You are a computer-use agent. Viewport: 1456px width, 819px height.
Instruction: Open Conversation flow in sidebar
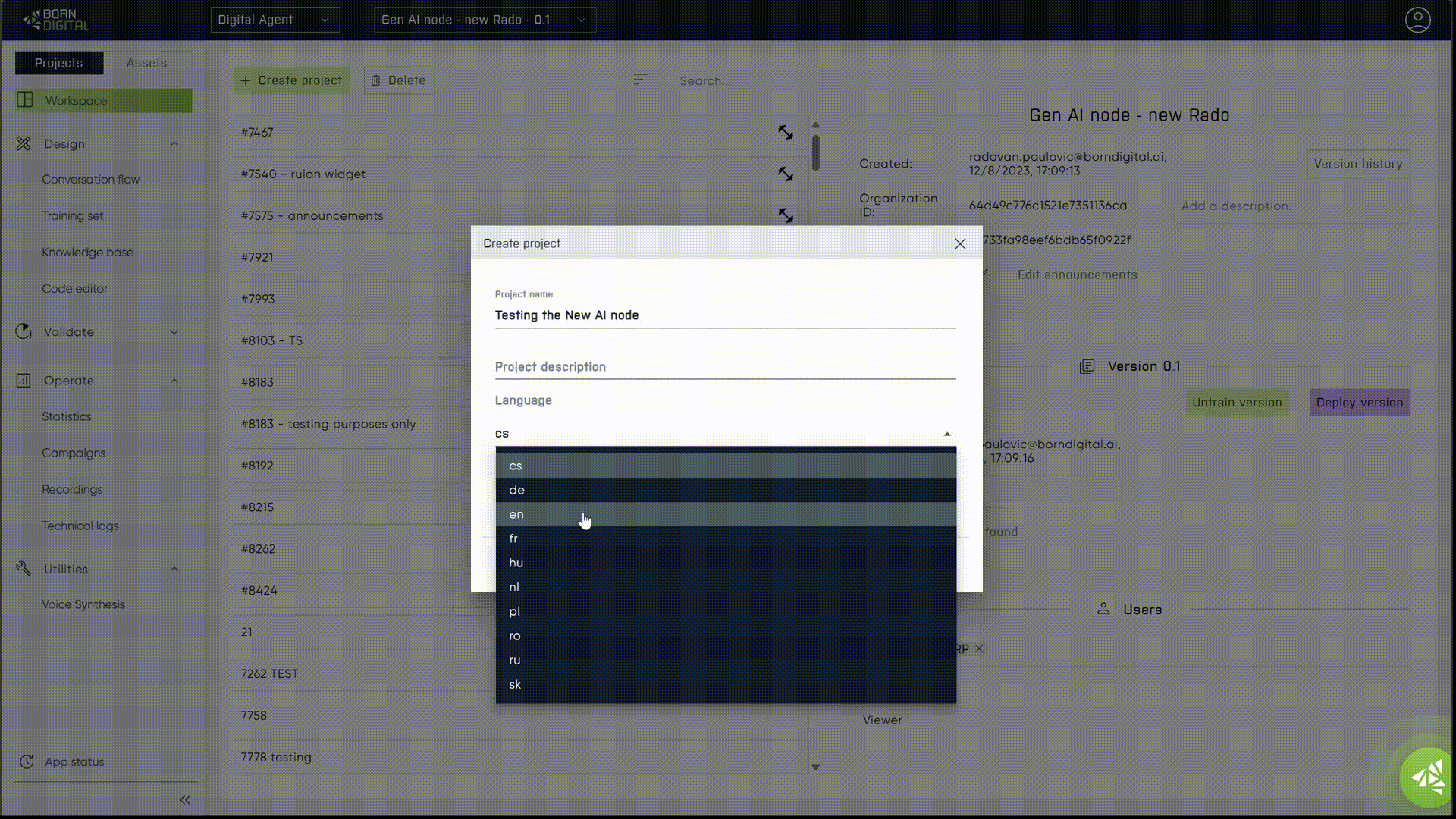[x=90, y=180]
